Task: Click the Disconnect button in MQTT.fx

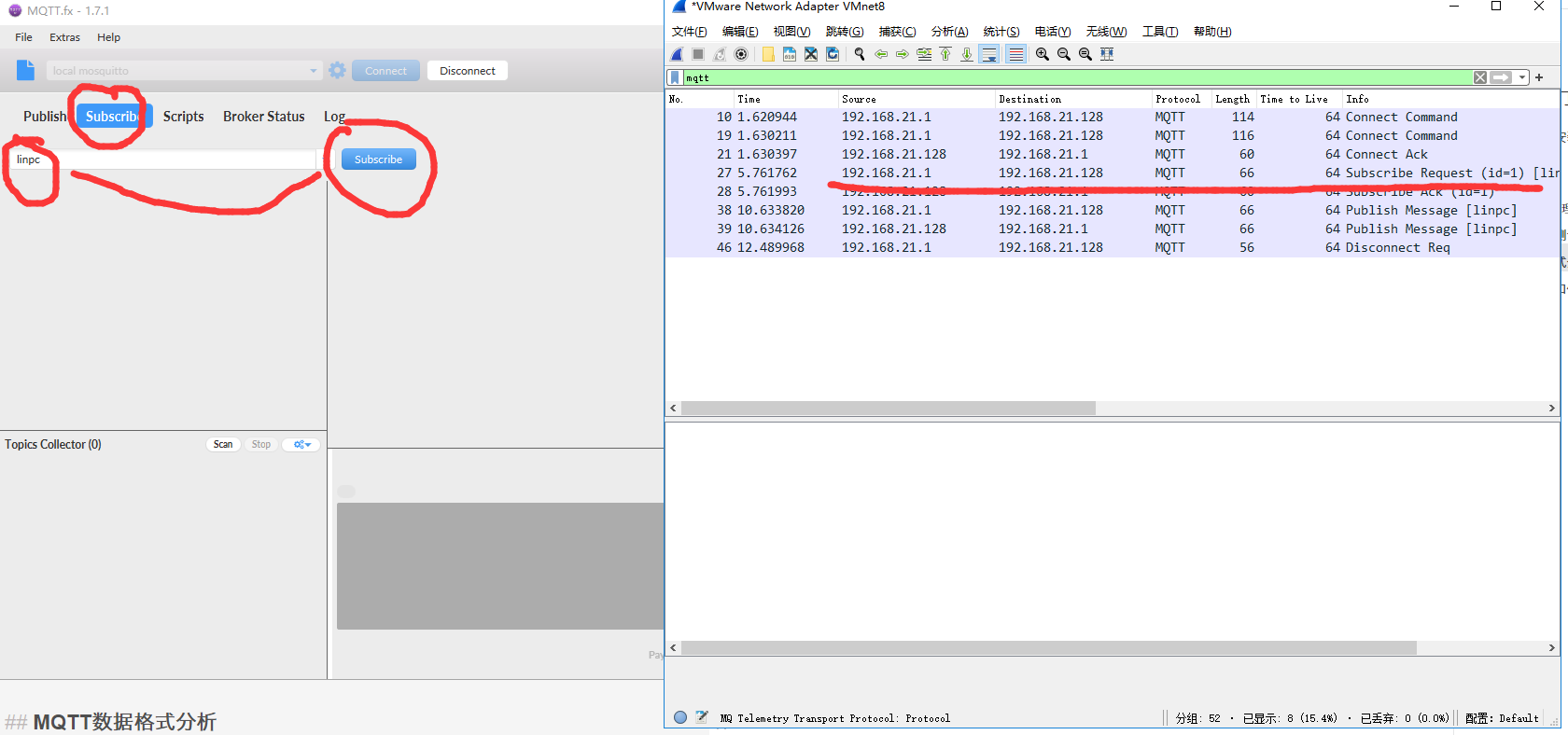Action: (468, 71)
